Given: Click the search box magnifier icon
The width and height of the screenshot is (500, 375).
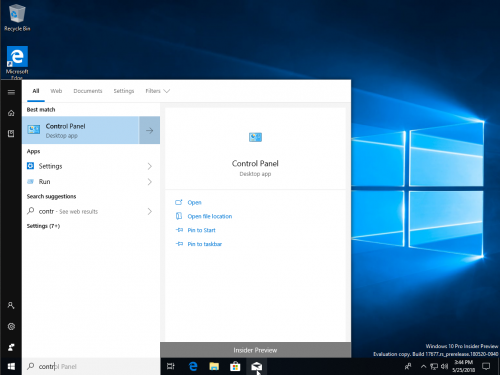Looking at the screenshot, I should [31, 366].
